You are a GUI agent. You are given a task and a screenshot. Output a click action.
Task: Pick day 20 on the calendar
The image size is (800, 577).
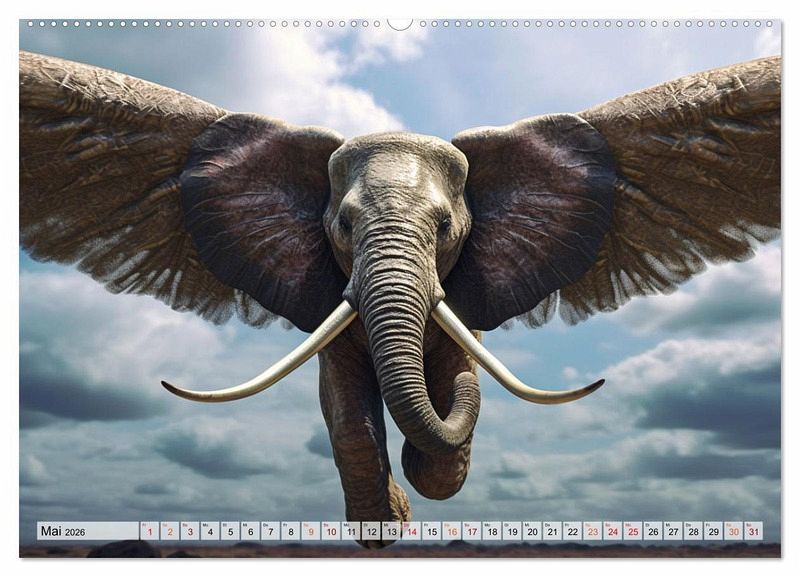pos(532,531)
